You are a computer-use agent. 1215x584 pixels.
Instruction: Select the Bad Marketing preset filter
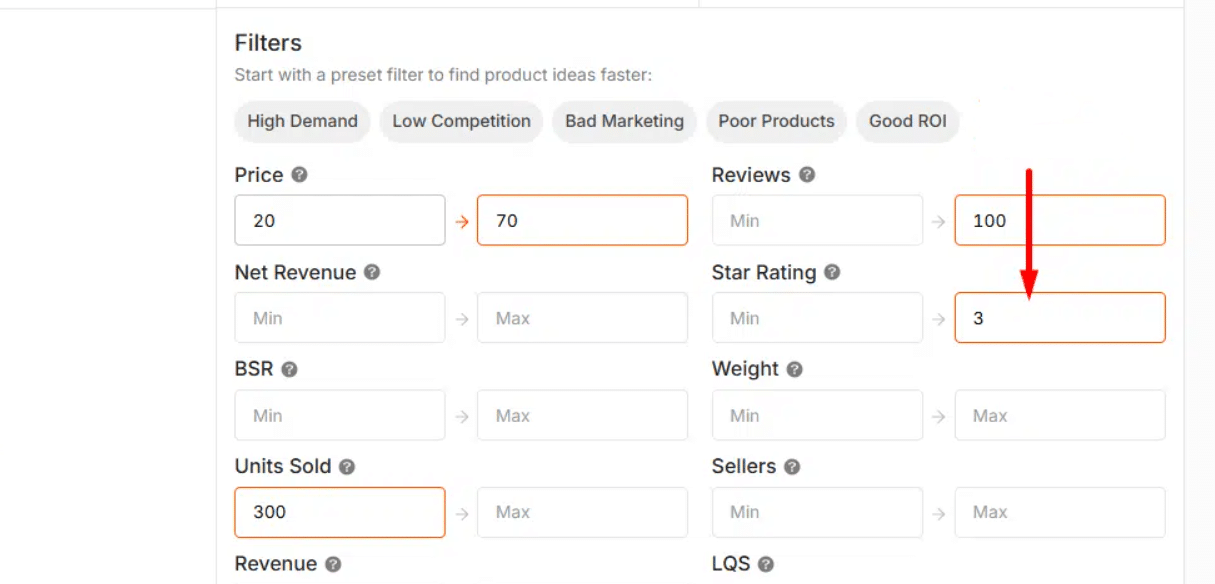[x=624, y=121]
